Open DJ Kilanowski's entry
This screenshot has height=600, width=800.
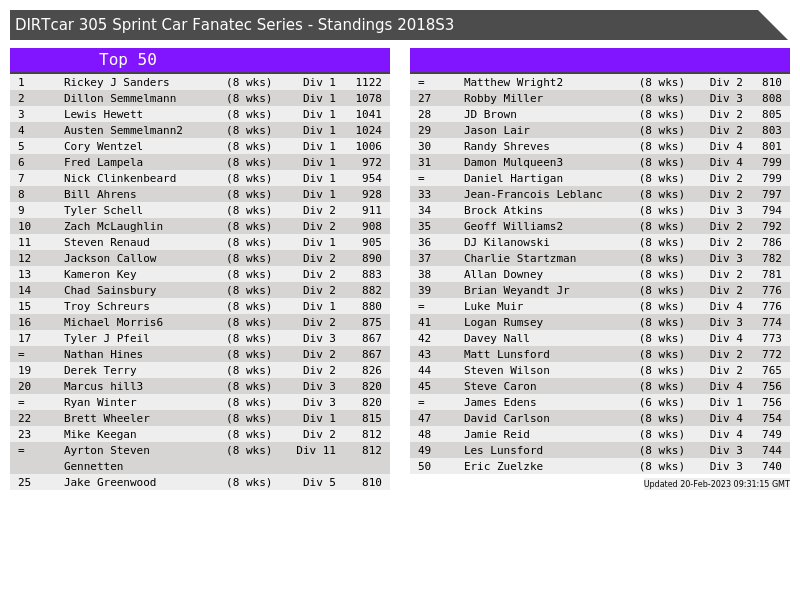click(x=506, y=242)
